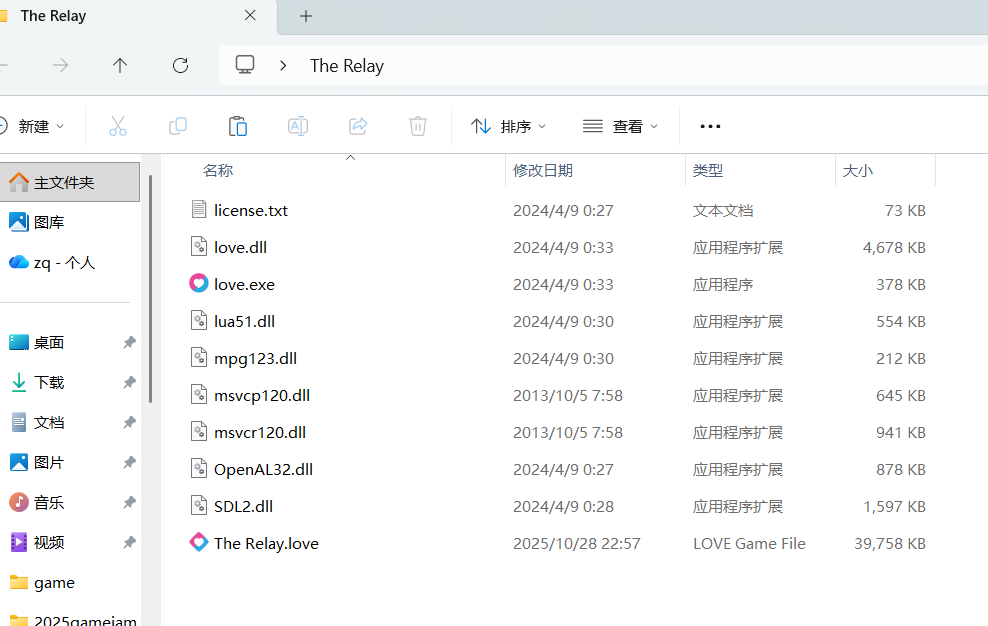Open the 查看 view dropdown
The image size is (988, 626).
(621, 126)
